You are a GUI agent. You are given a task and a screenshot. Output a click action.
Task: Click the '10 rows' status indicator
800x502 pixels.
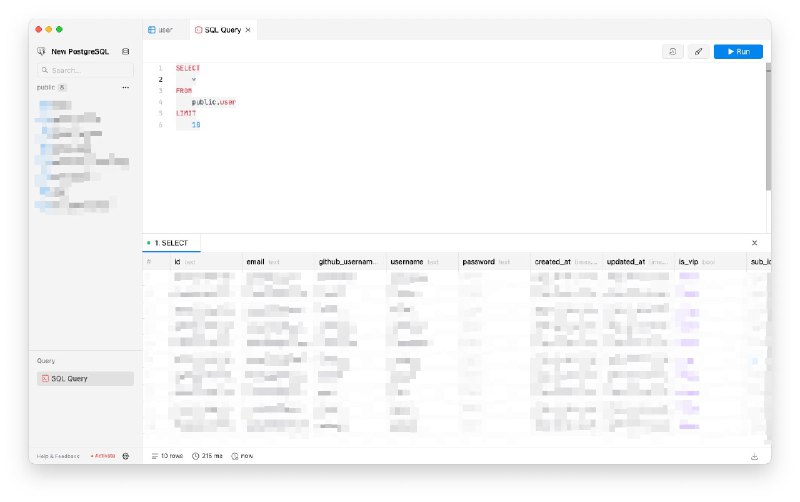167,456
